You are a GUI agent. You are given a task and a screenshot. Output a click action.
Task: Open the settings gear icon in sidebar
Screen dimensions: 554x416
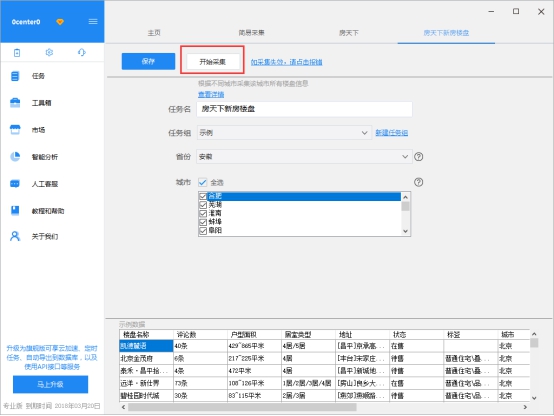click(x=49, y=52)
